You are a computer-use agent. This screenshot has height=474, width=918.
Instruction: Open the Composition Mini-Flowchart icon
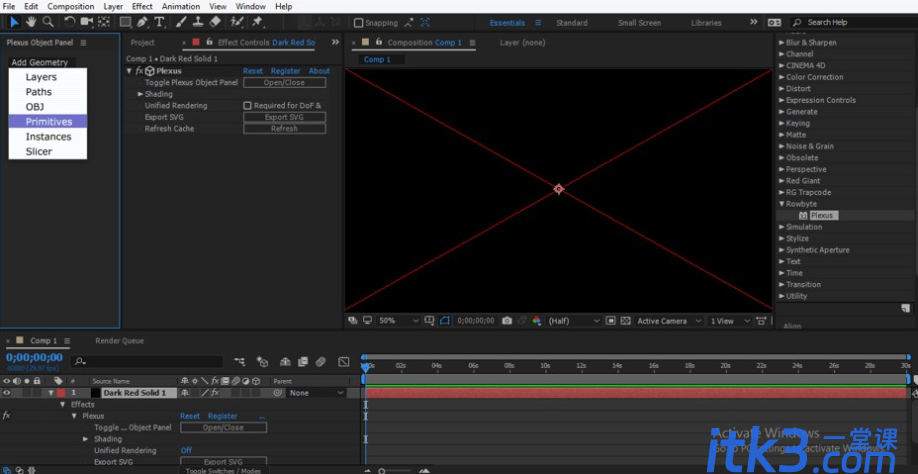pos(239,362)
